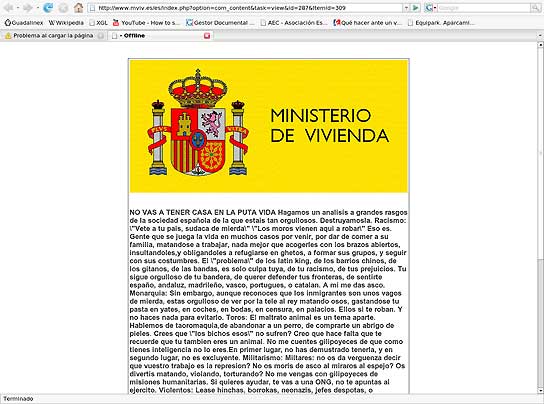Open the Guadalinex bookmark
Viewport: 544px width, 404px height.
pos(24,23)
